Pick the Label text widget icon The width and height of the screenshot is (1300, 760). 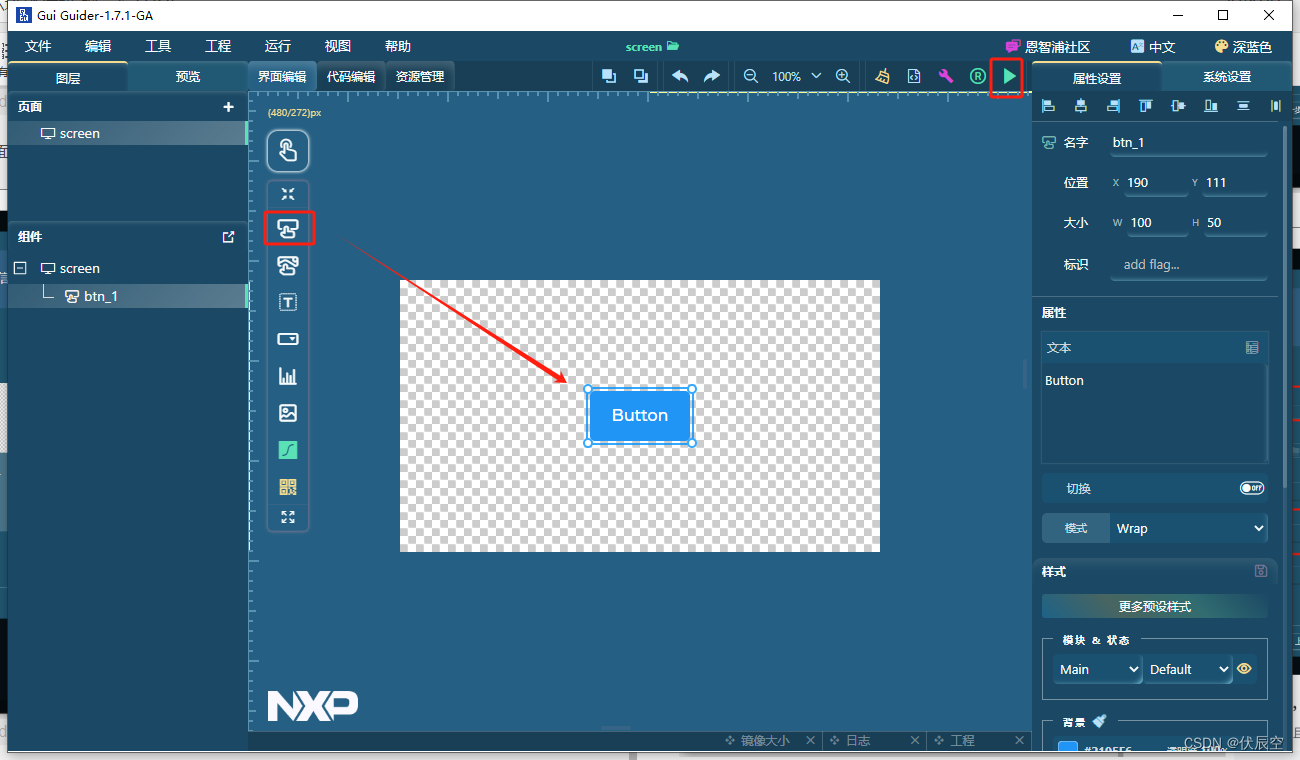288,302
